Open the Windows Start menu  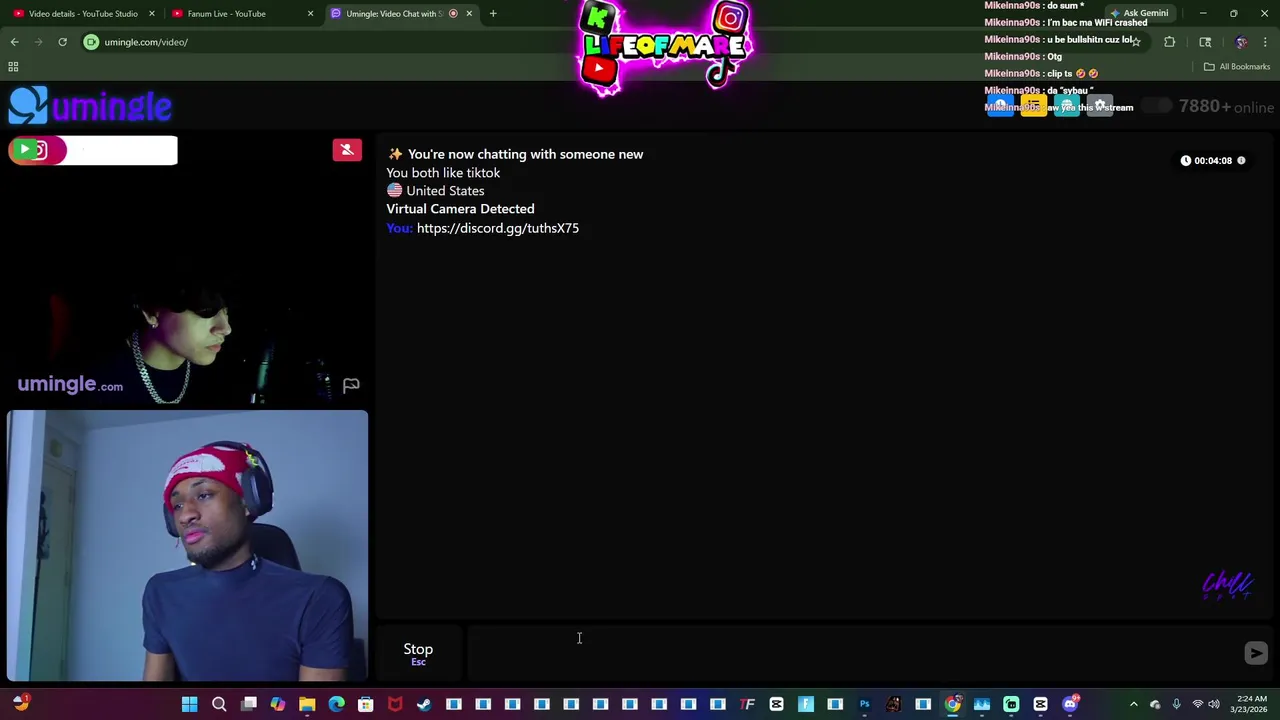(x=189, y=705)
